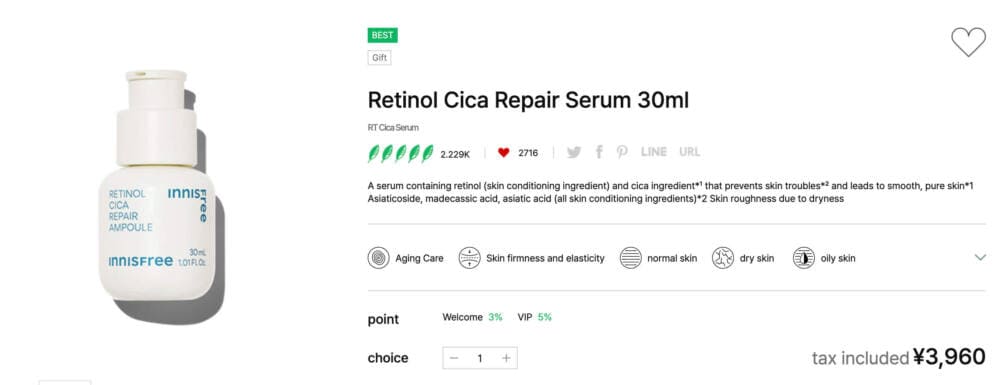Click the BEST green badge
The height and width of the screenshot is (385, 1000).
tap(383, 36)
